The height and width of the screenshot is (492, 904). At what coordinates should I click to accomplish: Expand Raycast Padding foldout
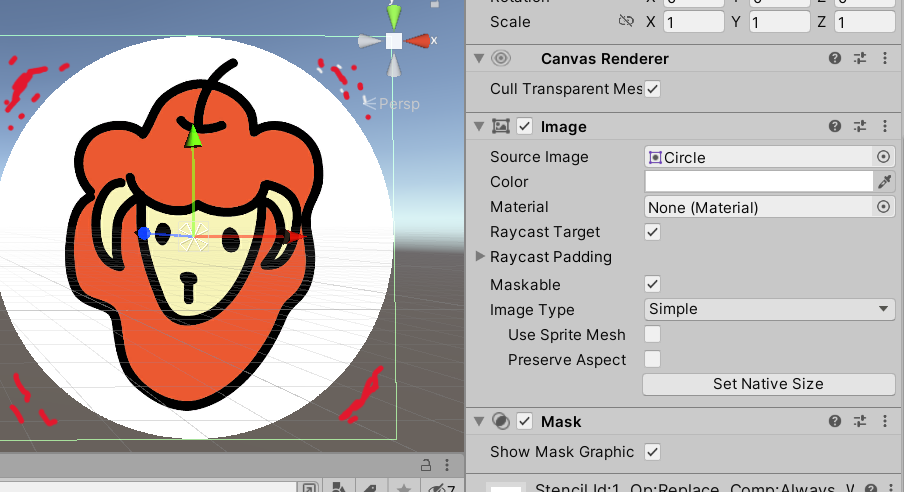point(480,256)
